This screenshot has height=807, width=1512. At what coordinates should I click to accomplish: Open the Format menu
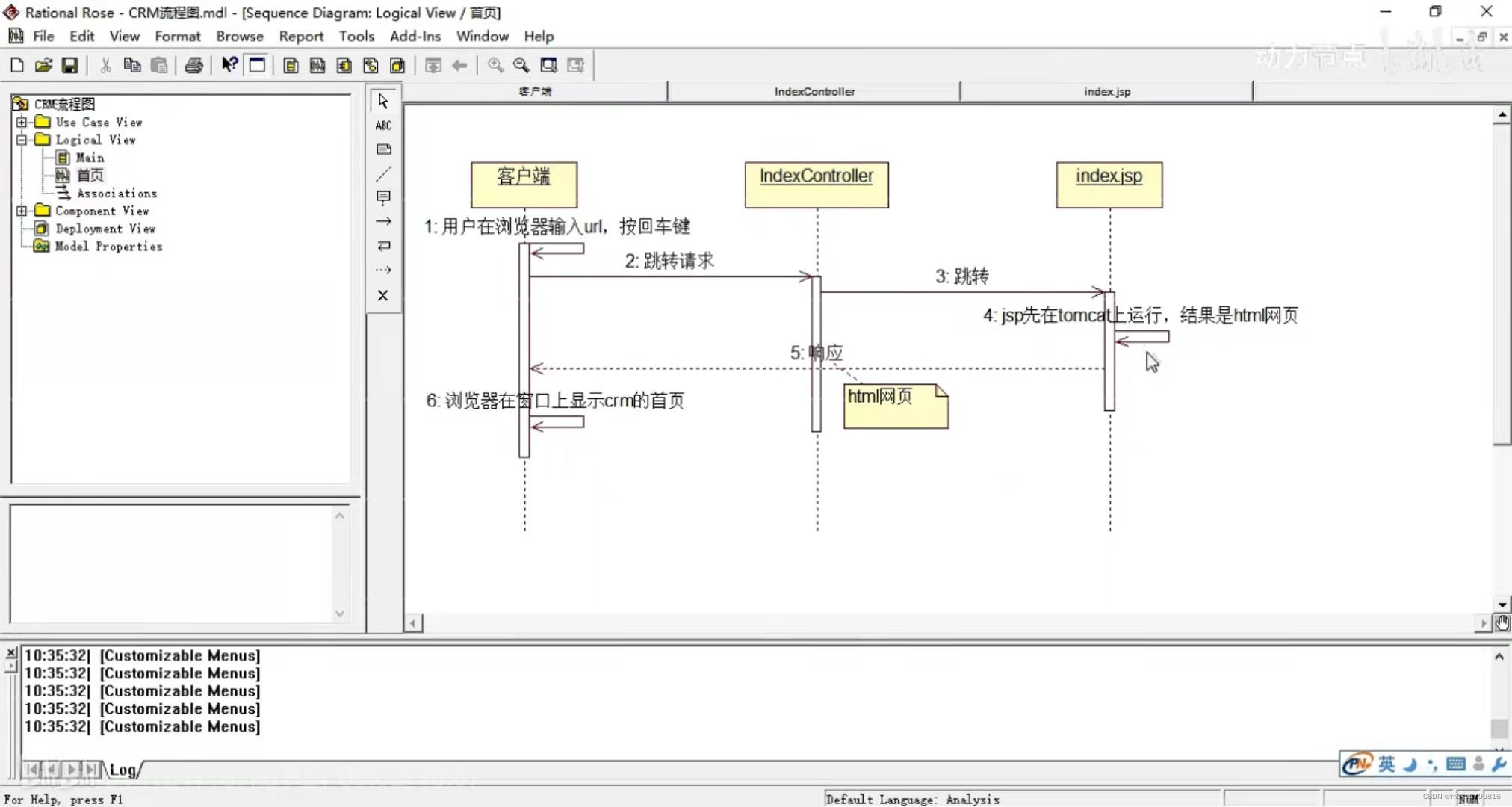pos(178,36)
